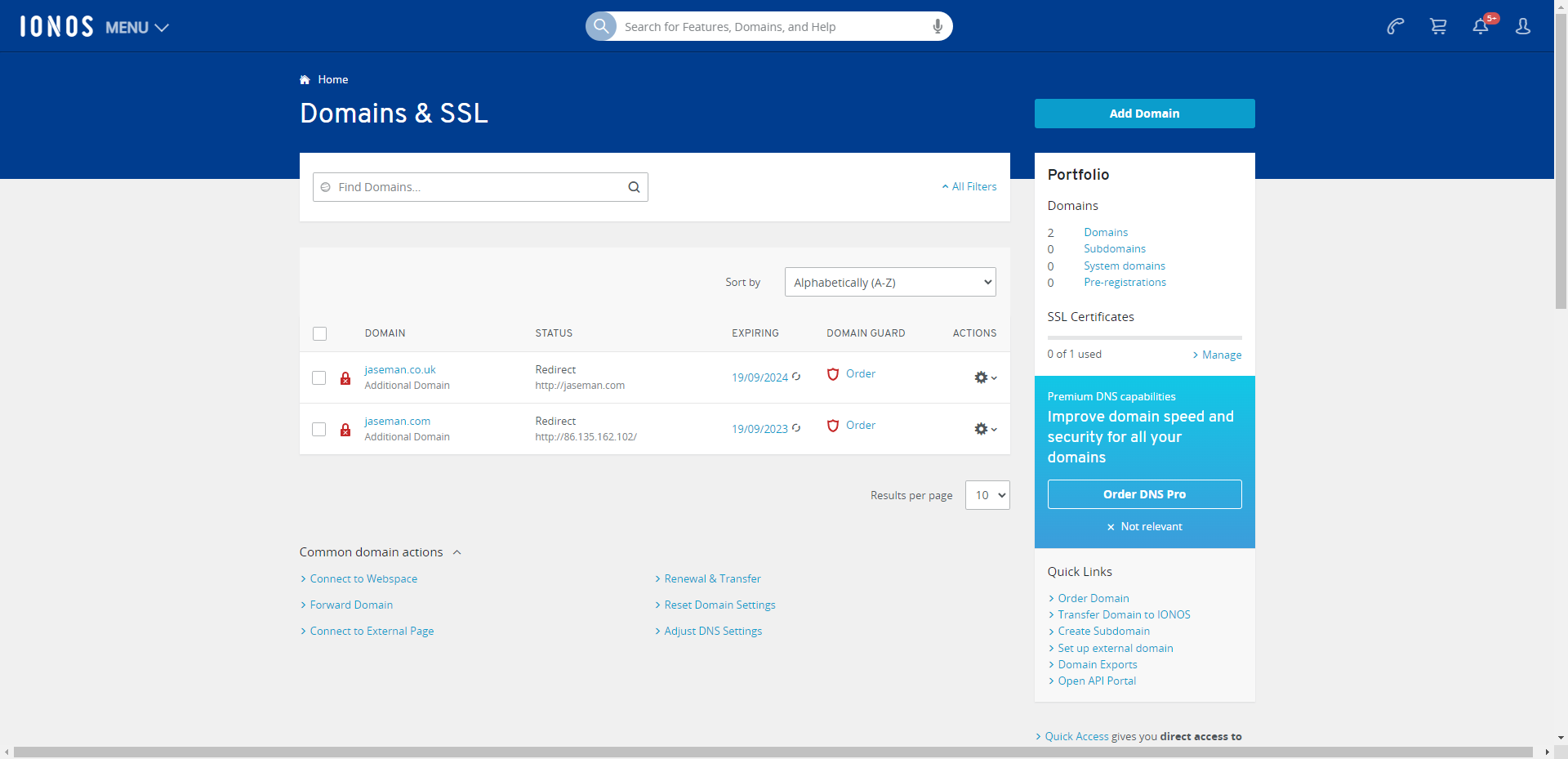Click the microphone voice search icon
This screenshot has width=1568, height=759.
(x=938, y=27)
